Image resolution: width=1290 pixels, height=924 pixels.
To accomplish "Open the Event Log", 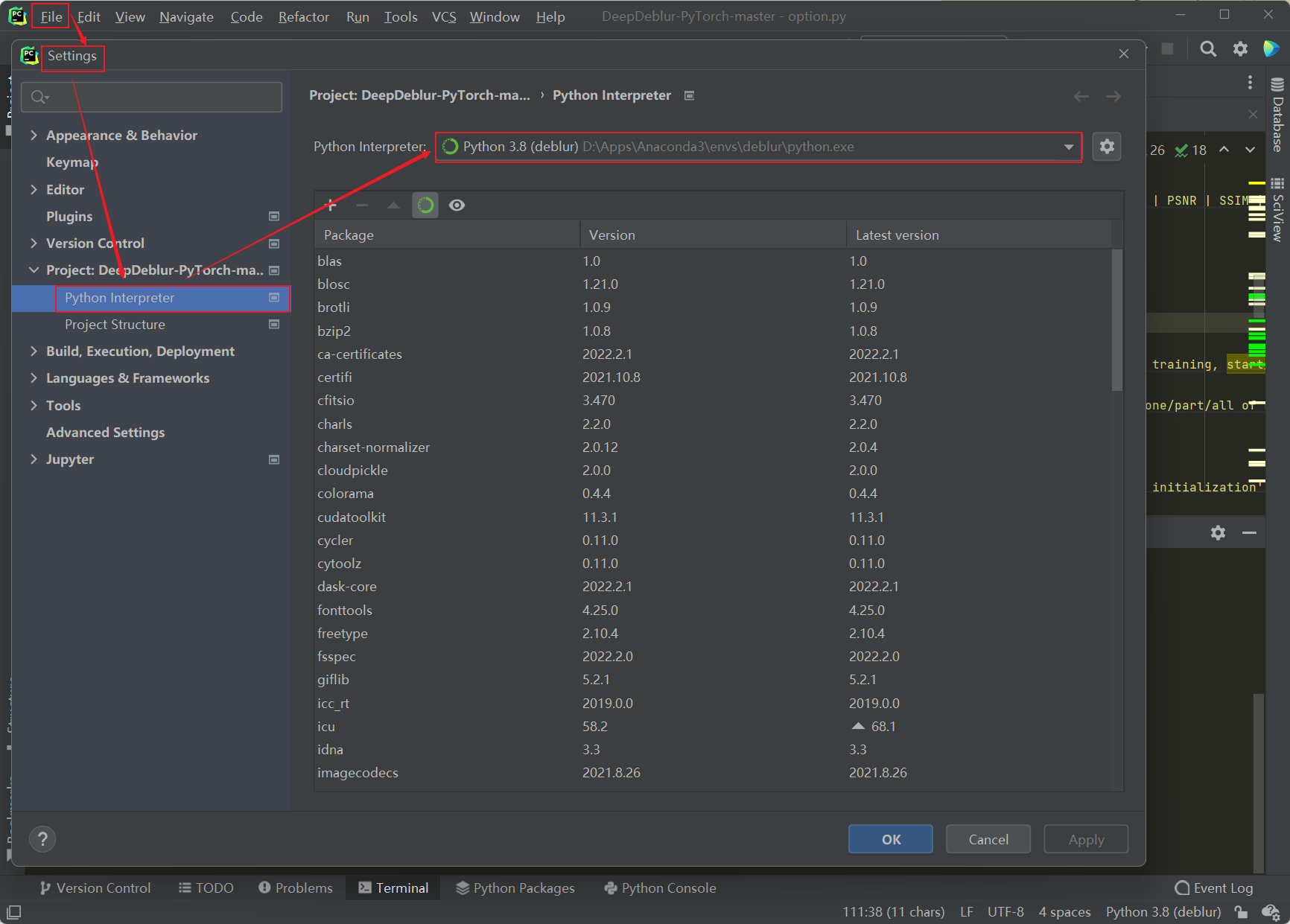I will point(1214,888).
